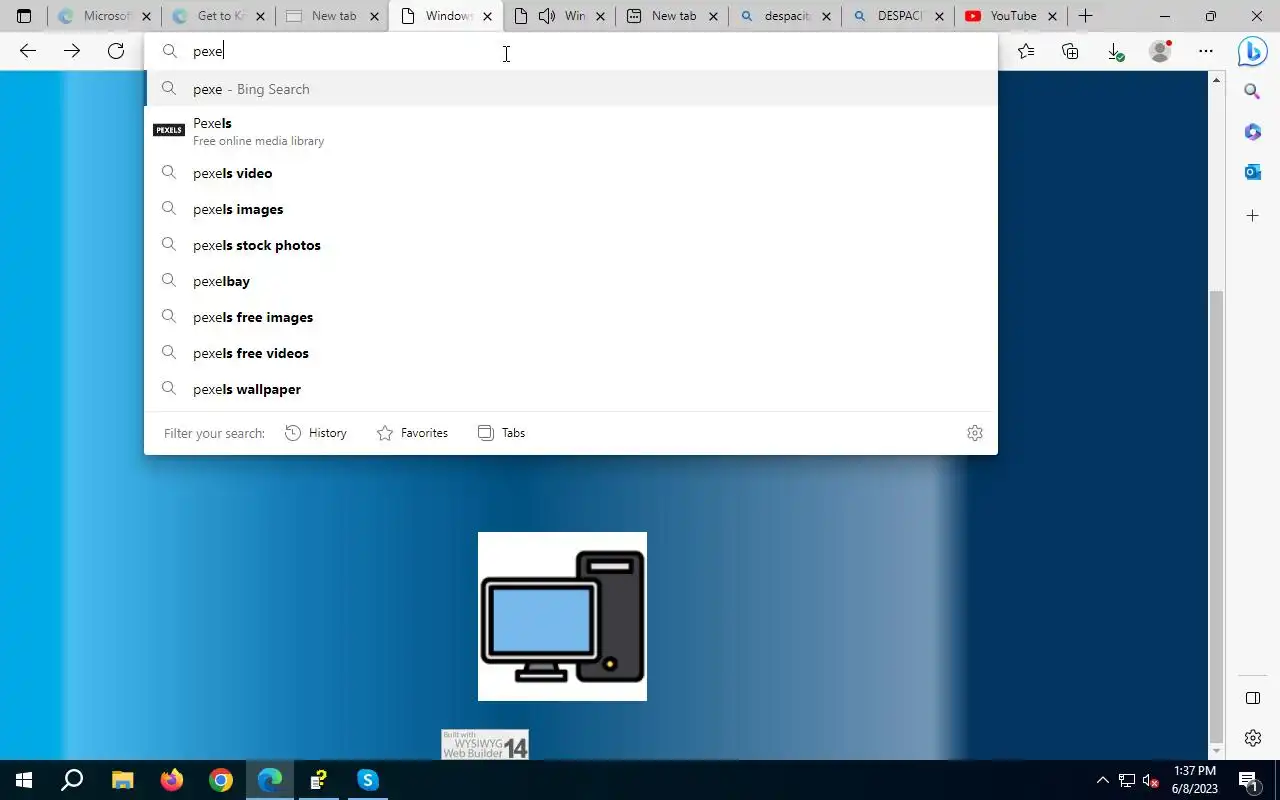Choose 'pexels free images' suggestion
The image size is (1280, 800).
(x=571, y=317)
